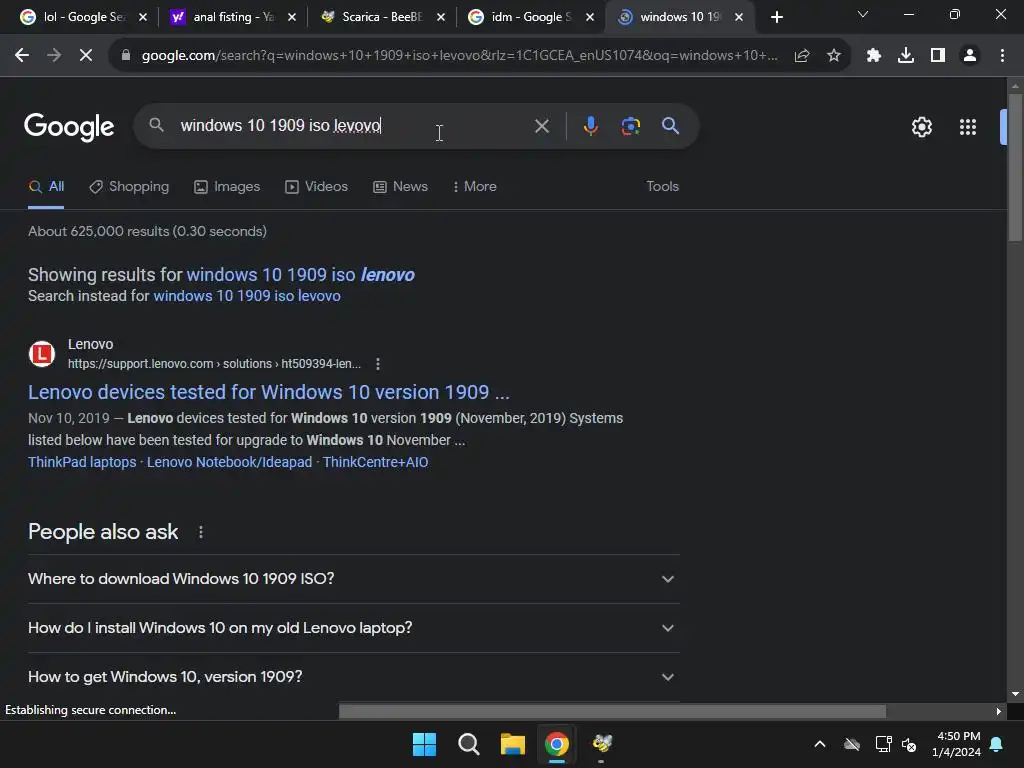1024x768 pixels.
Task: Switch to the Yahoo search tab
Action: (232, 17)
